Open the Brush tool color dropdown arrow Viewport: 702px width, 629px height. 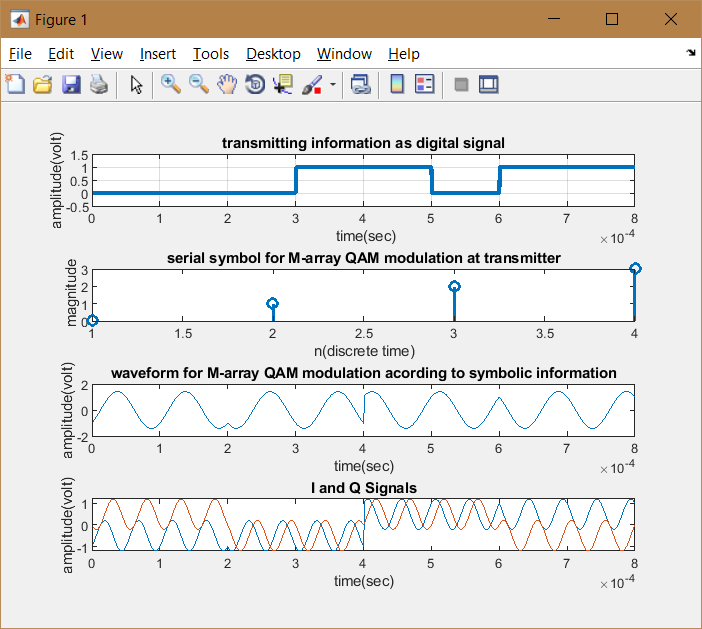[x=333, y=84]
